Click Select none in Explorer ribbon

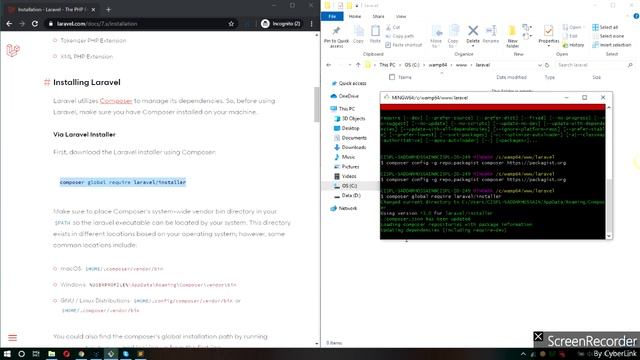[x=608, y=36]
